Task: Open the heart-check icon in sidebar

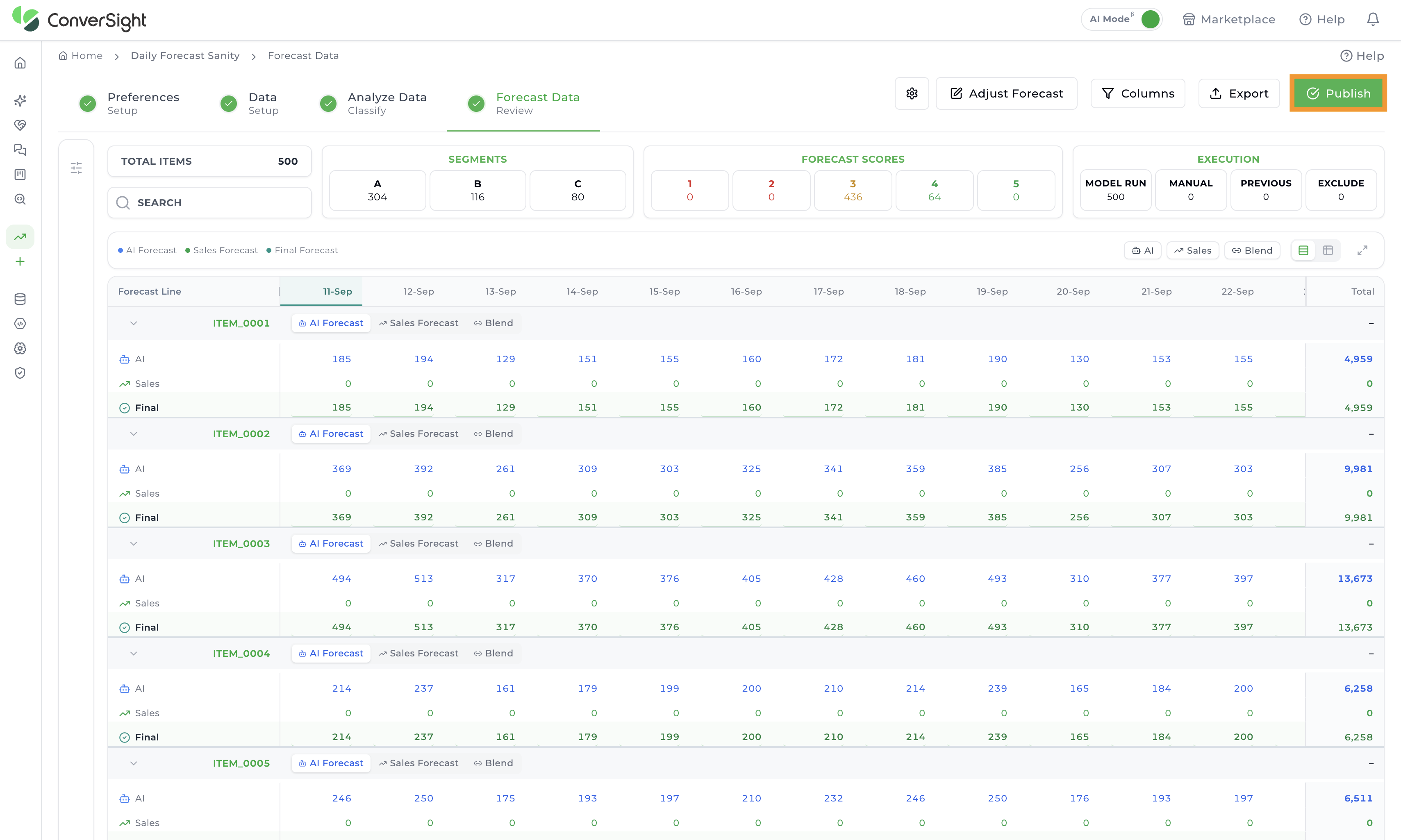Action: (20, 125)
